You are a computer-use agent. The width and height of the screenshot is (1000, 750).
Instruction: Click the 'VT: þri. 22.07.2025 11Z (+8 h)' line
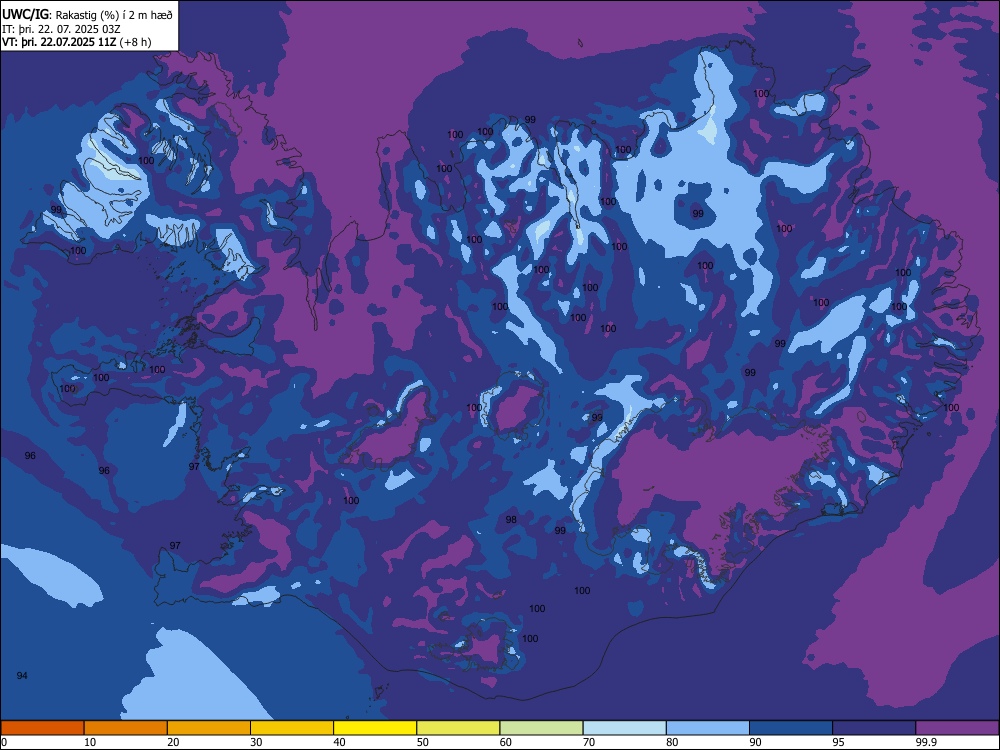pyautogui.click(x=77, y=42)
